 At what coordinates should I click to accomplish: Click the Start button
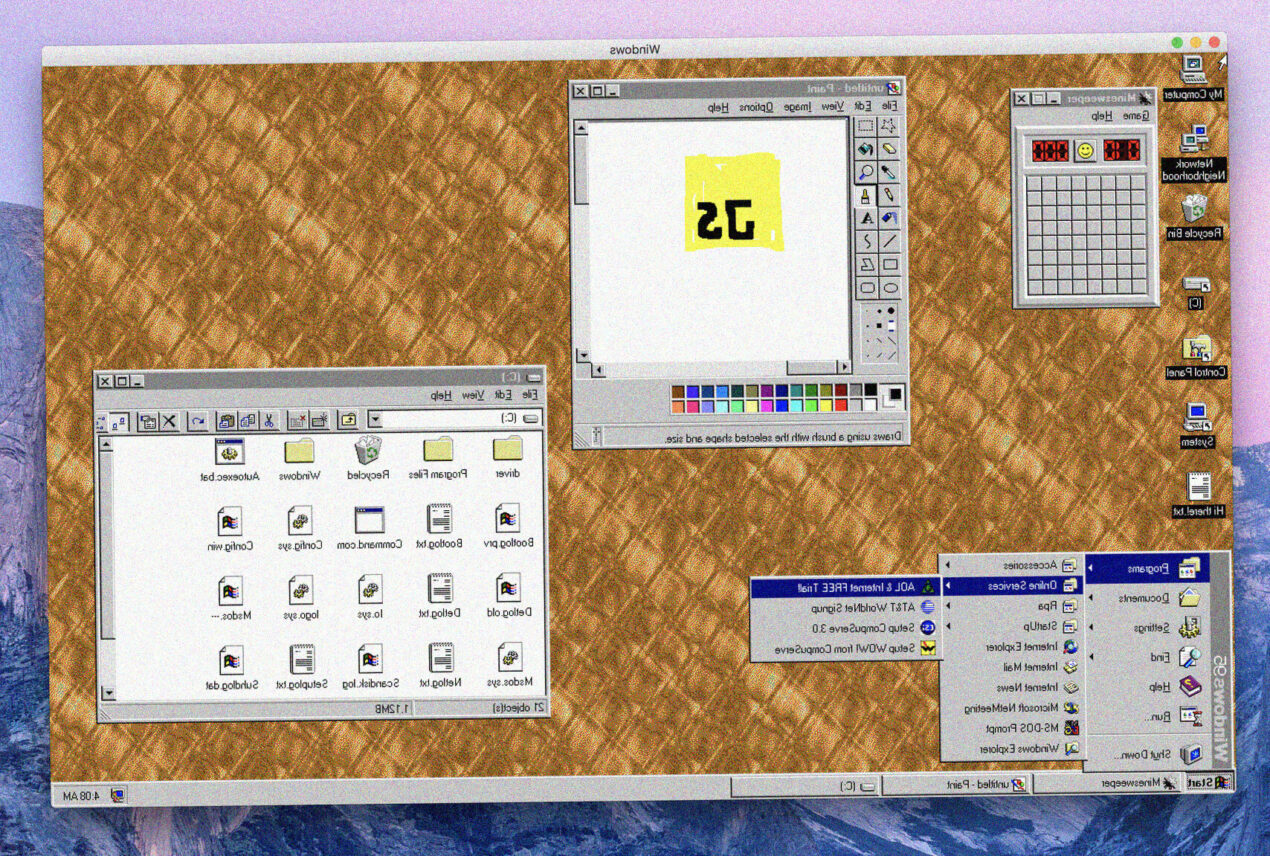1210,784
